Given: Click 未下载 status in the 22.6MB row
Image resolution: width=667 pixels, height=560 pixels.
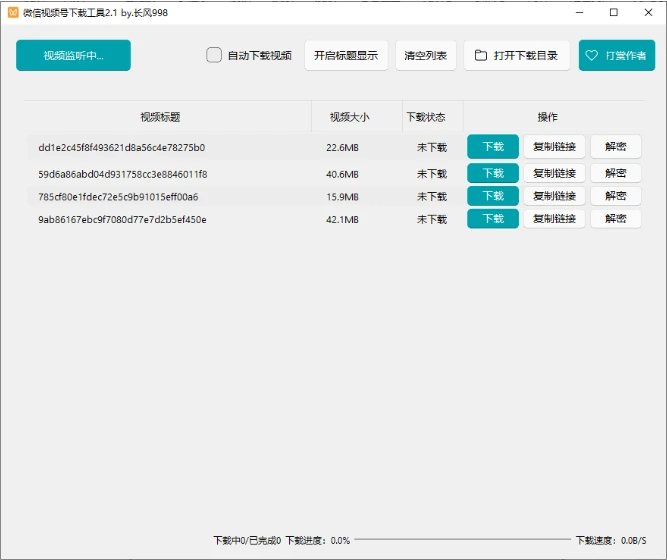Looking at the screenshot, I should click(432, 148).
